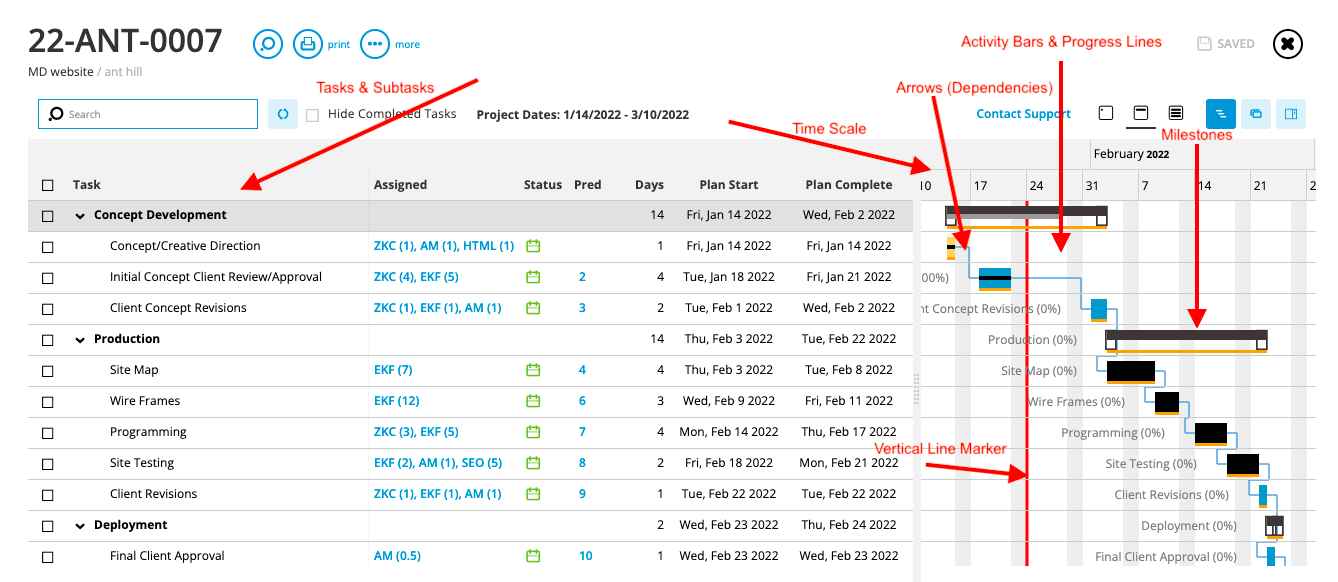Click the print icon
1338x582 pixels.
[308, 44]
